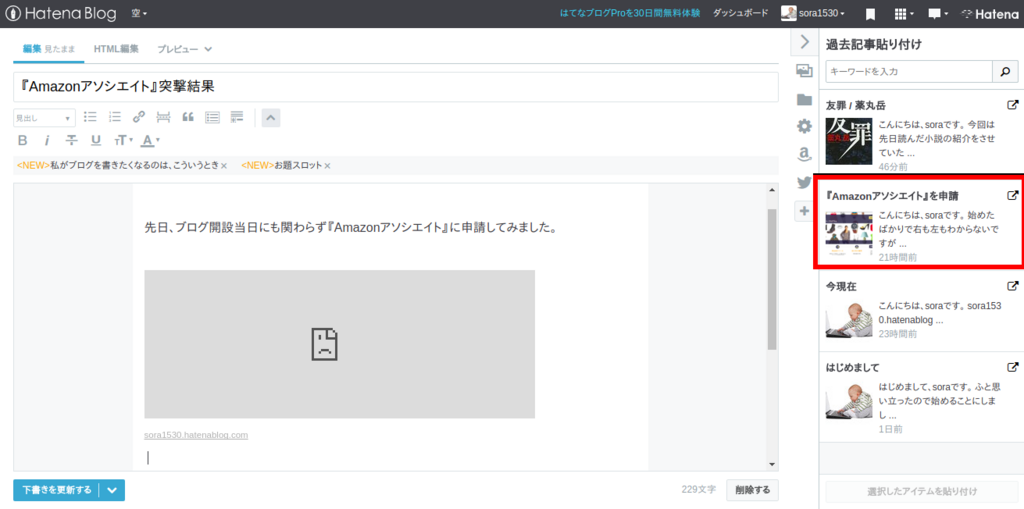The image size is (1024, 509).
Task: Click the Hatena logo at top right
Action: click(989, 14)
